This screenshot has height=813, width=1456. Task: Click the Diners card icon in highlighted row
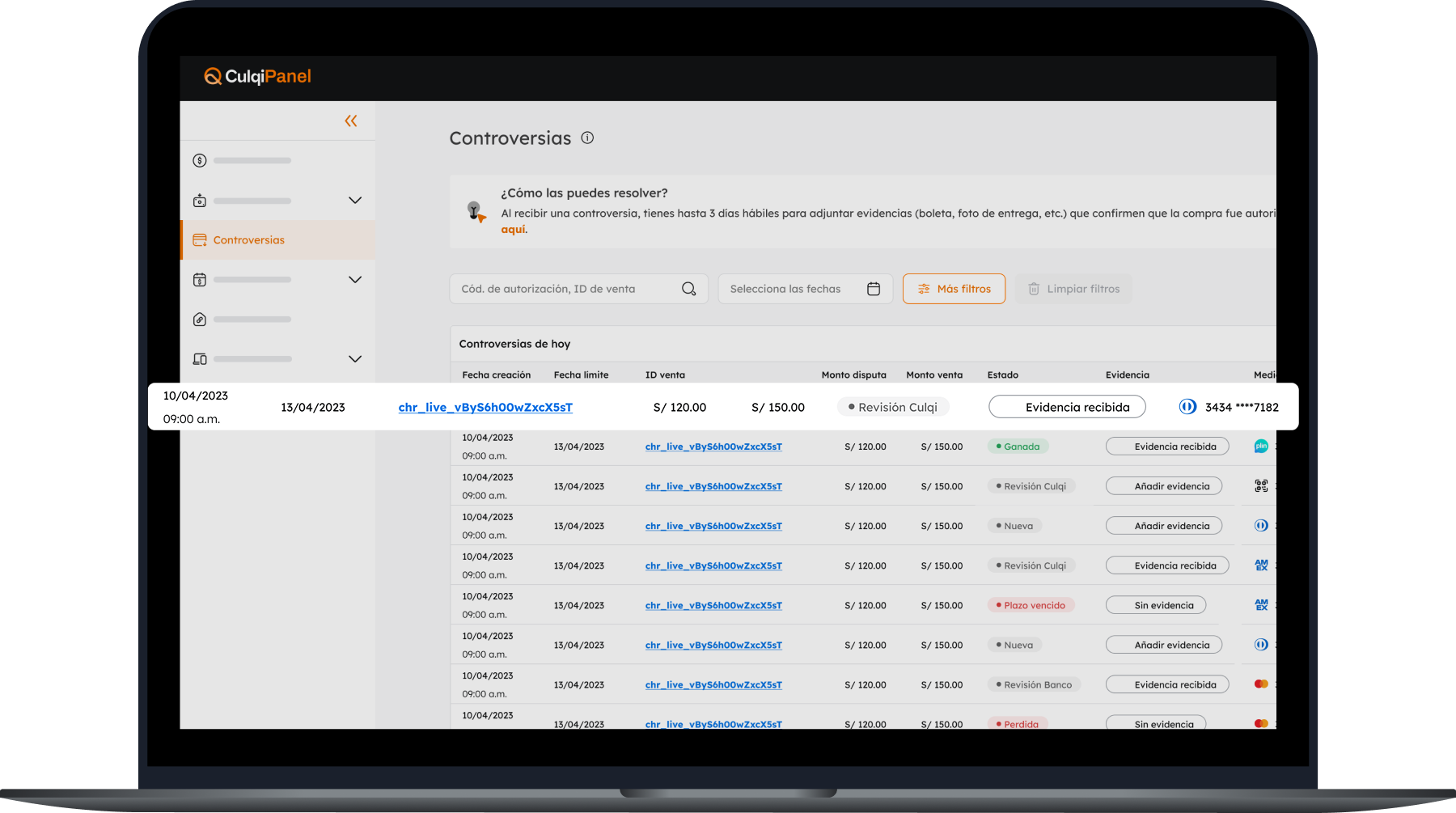coord(1187,407)
